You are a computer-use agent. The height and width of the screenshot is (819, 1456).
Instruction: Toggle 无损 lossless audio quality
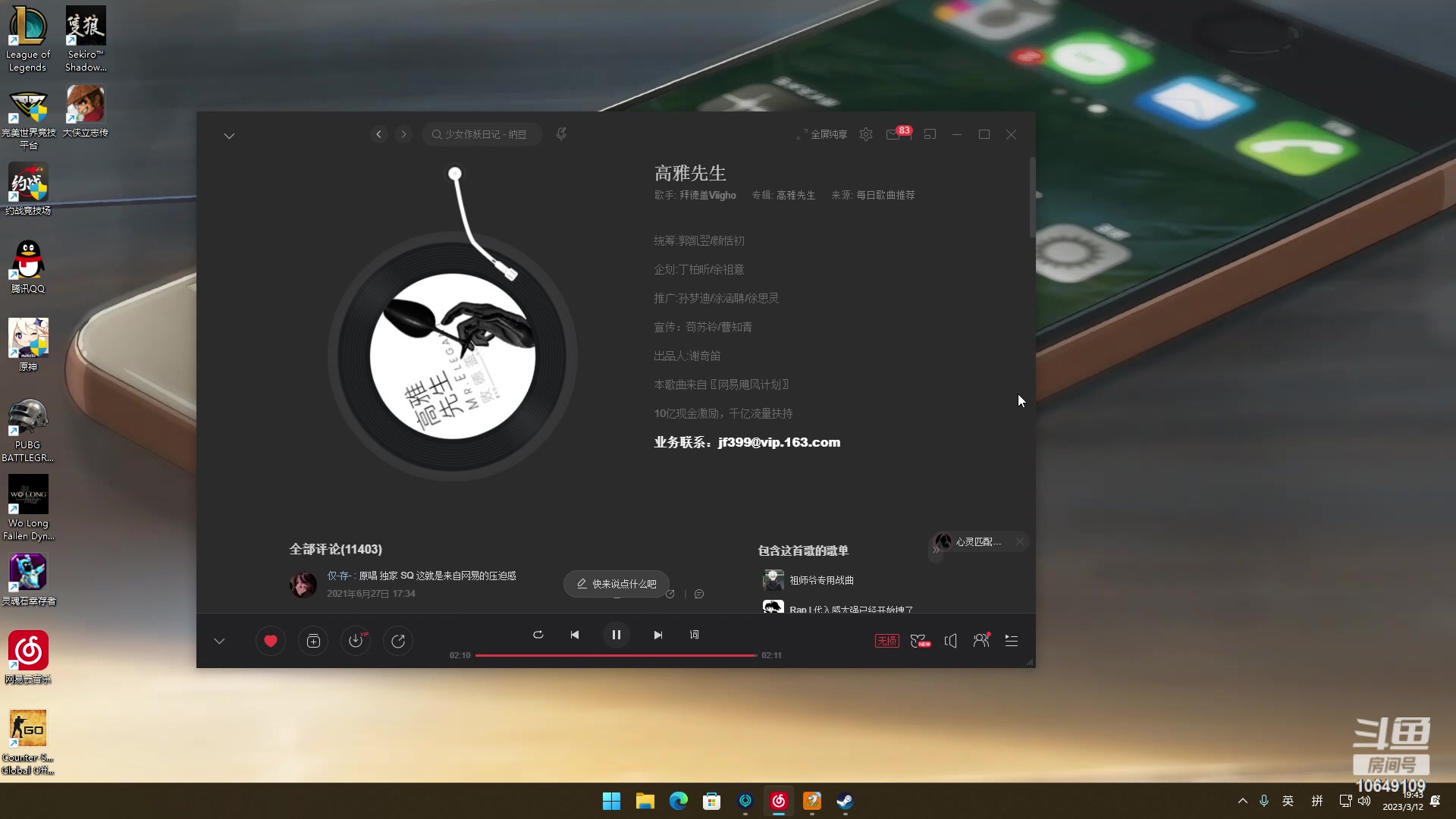[x=886, y=641]
